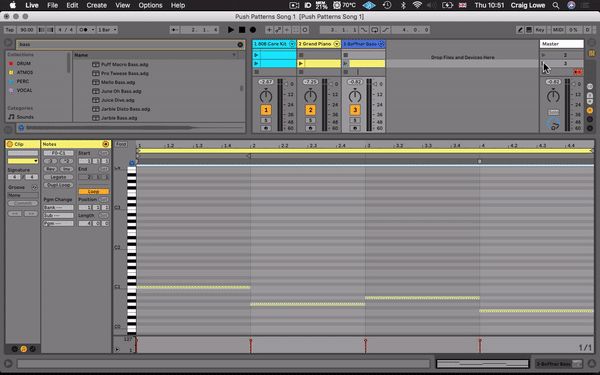Select DRUM collection in browser

pyautogui.click(x=24, y=64)
